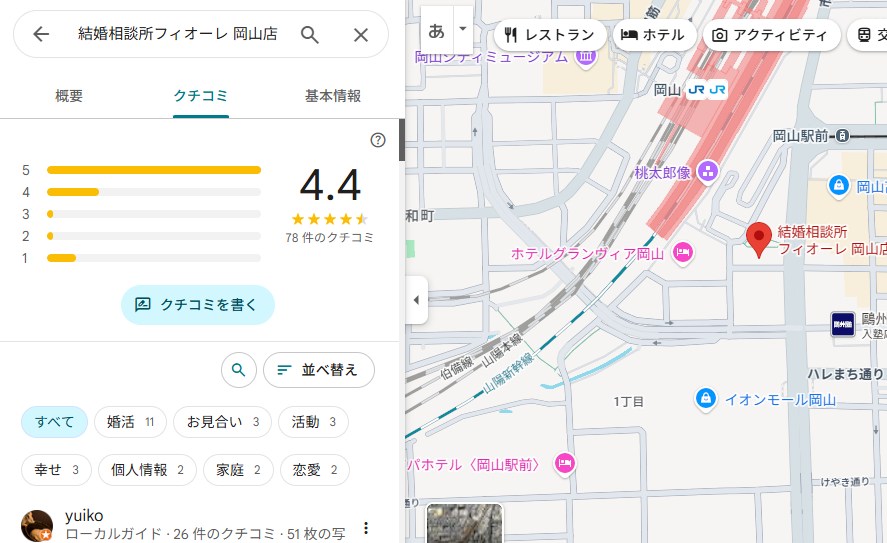Filter map by レストラン chip
887x543 pixels.
[x=550, y=35]
